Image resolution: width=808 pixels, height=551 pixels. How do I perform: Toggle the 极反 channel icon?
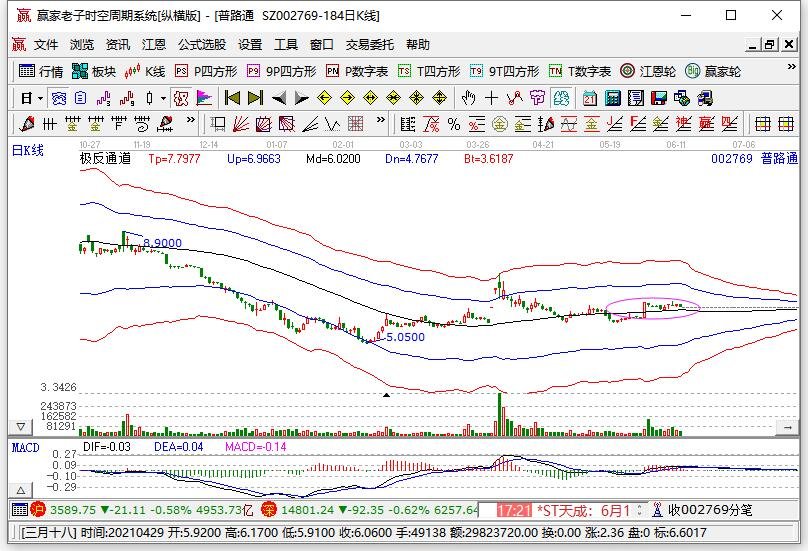(x=181, y=98)
